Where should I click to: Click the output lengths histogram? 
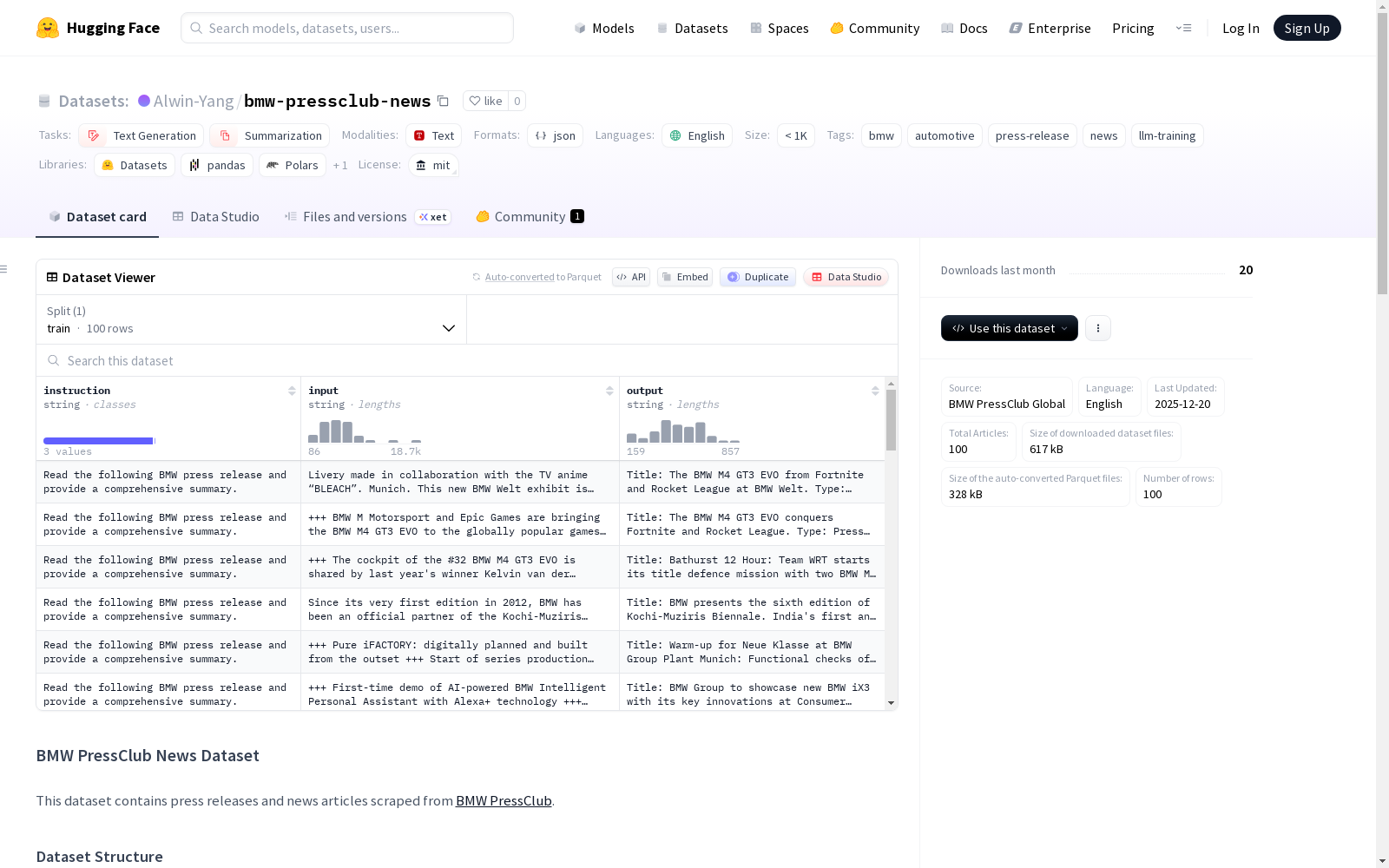(x=683, y=431)
